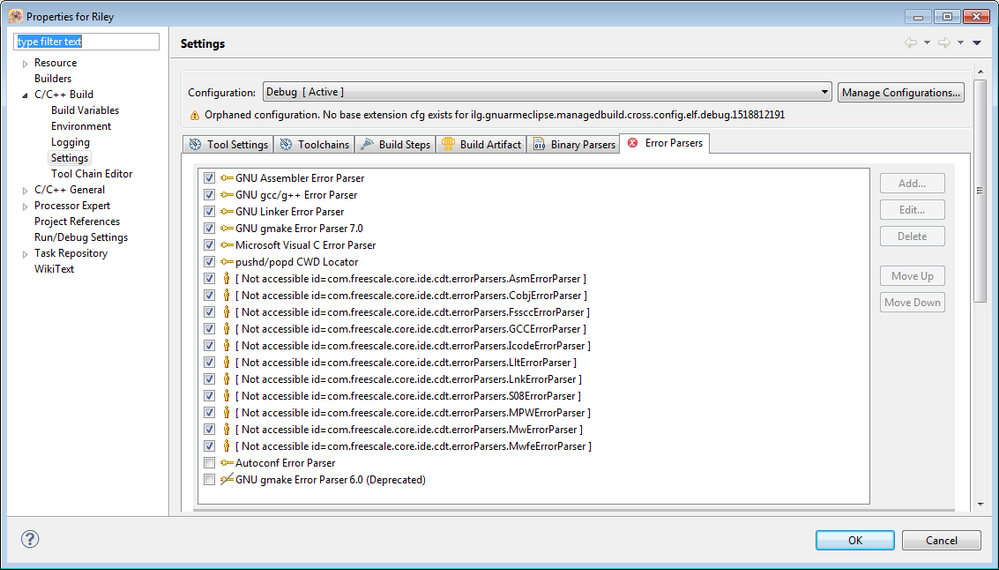Click Manage Configurations button
Viewport: 999px width, 570px height.
click(901, 92)
